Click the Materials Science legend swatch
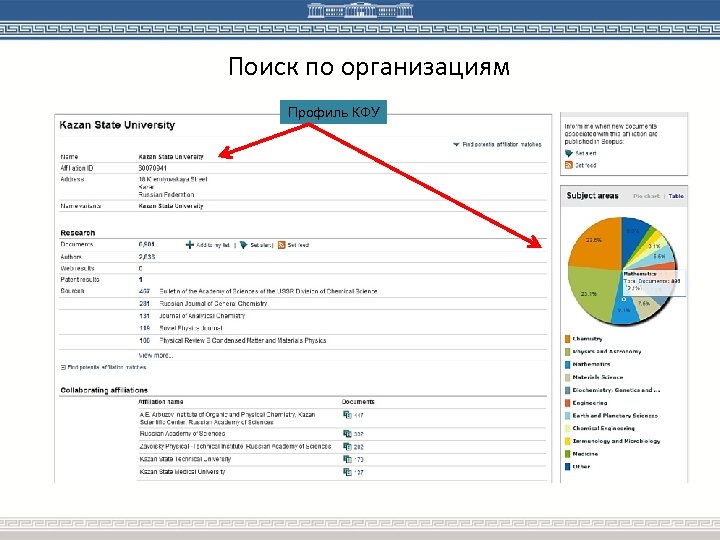The width and height of the screenshot is (720, 540). (x=568, y=377)
